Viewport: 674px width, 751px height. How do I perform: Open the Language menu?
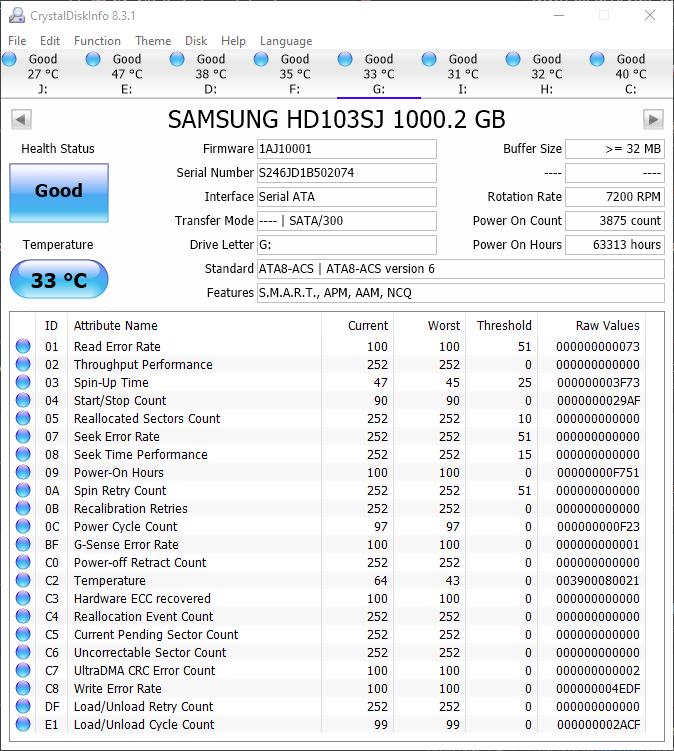point(286,41)
